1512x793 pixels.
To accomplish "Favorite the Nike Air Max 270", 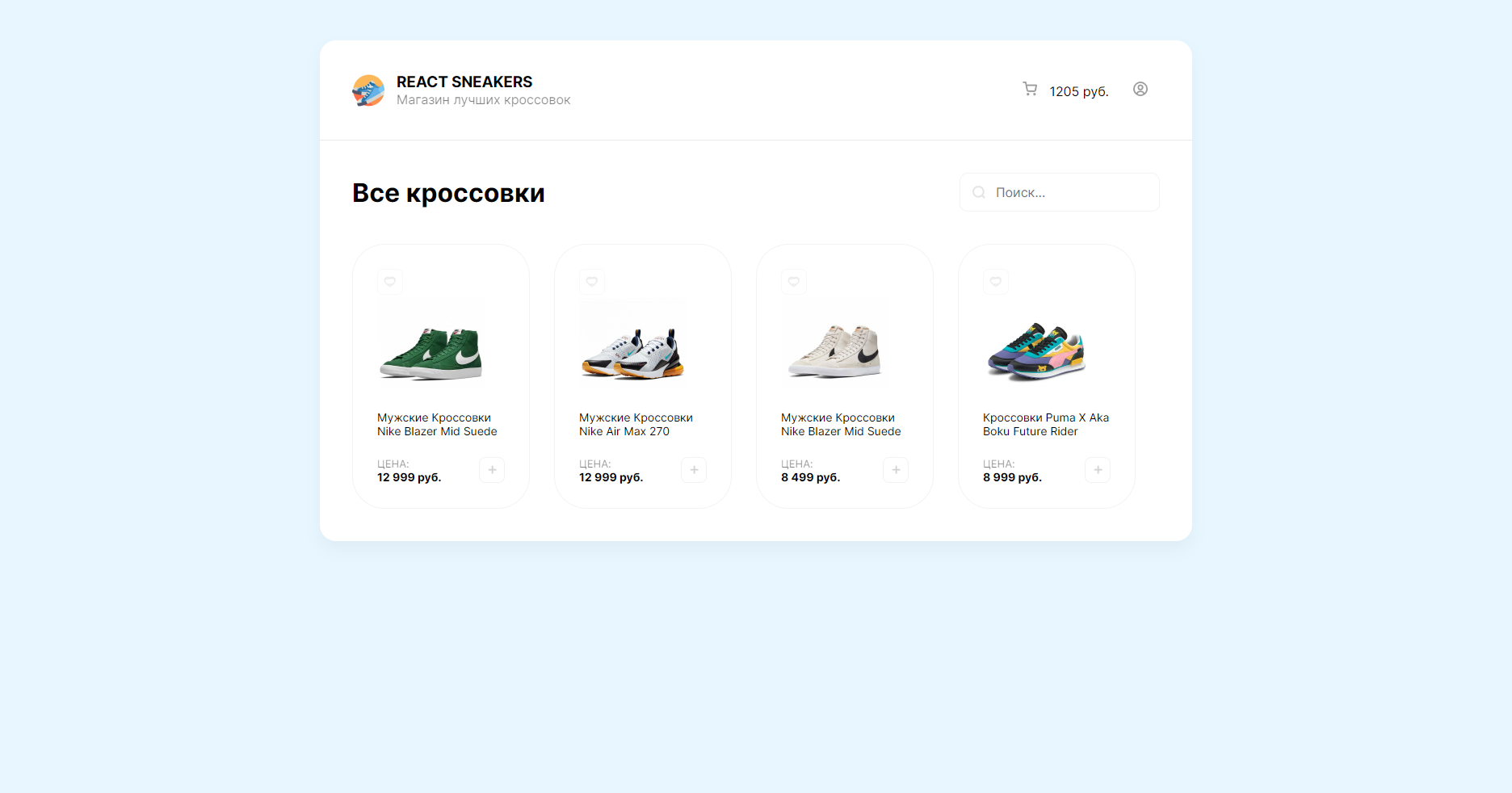I will (592, 282).
